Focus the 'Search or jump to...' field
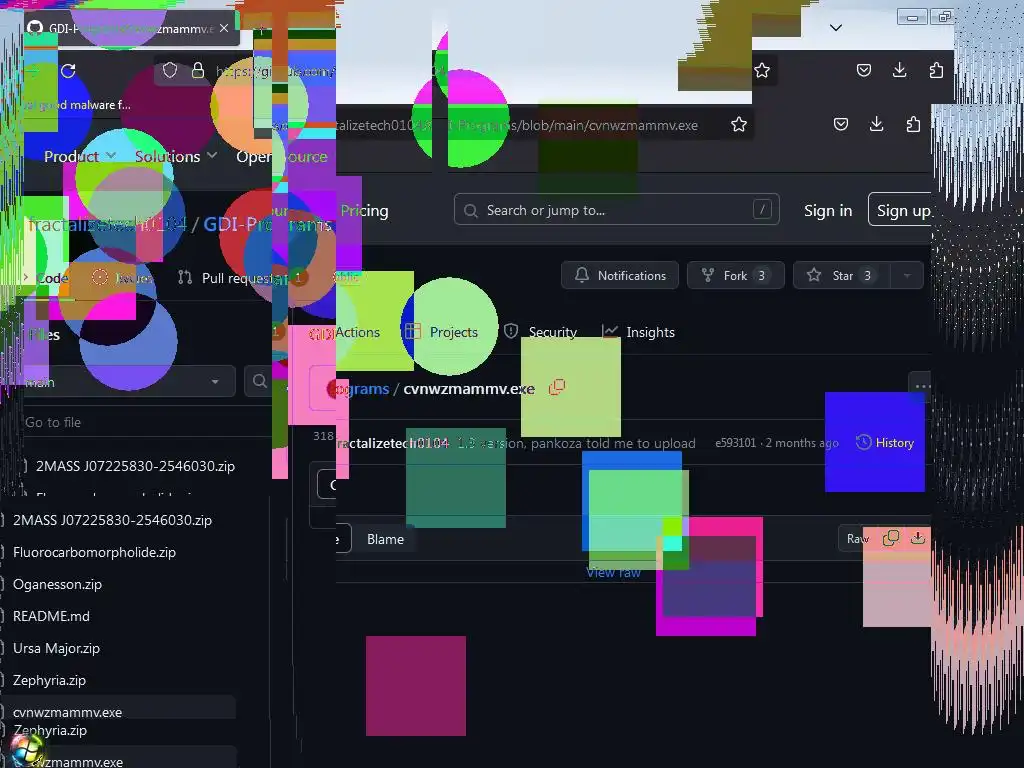Viewport: 1024px width, 768px height. [616, 210]
